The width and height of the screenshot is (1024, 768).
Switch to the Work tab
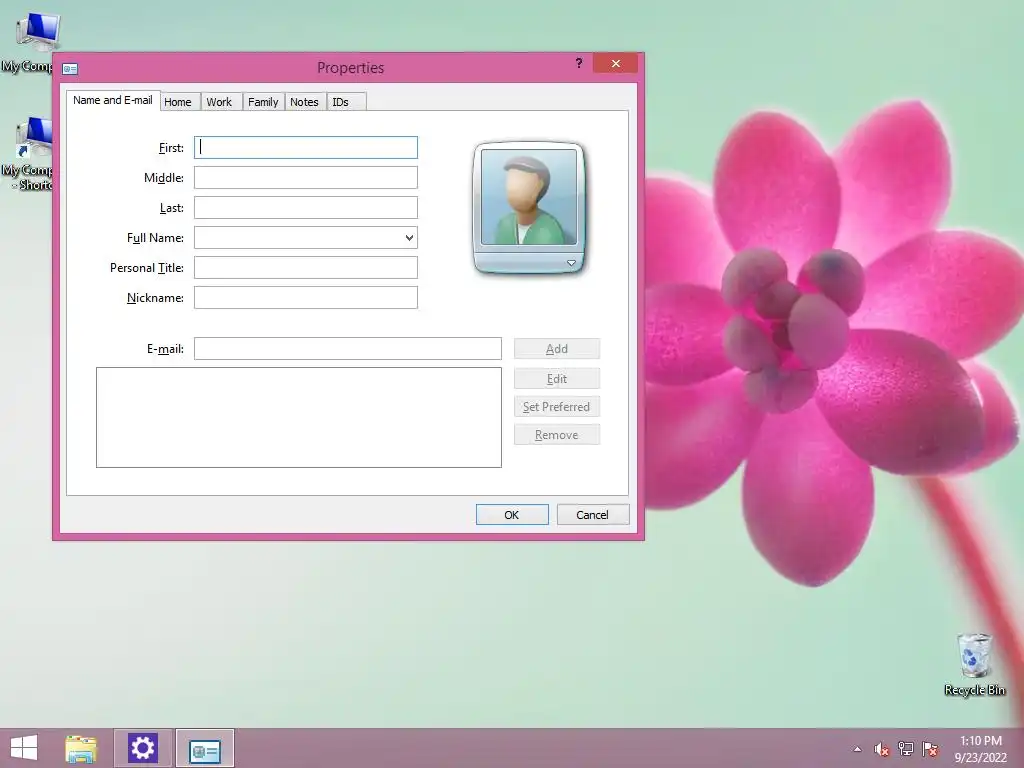219,102
